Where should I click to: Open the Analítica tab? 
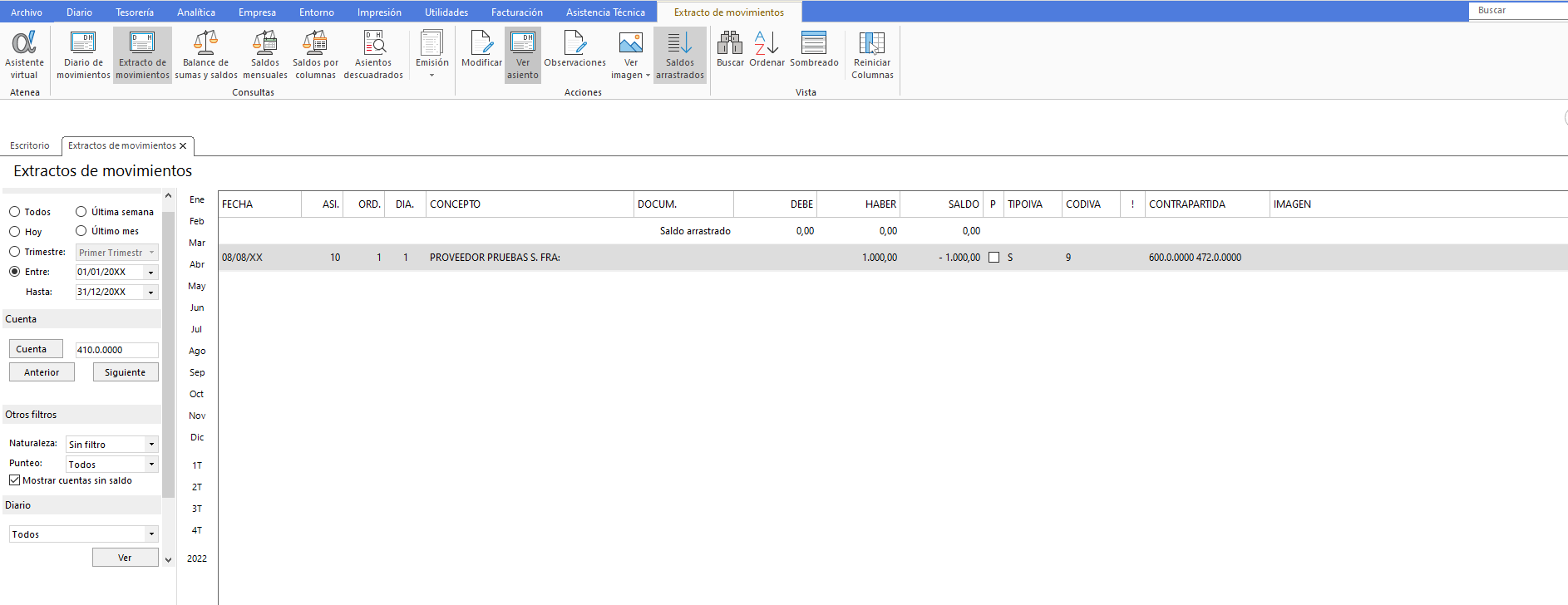tap(196, 12)
